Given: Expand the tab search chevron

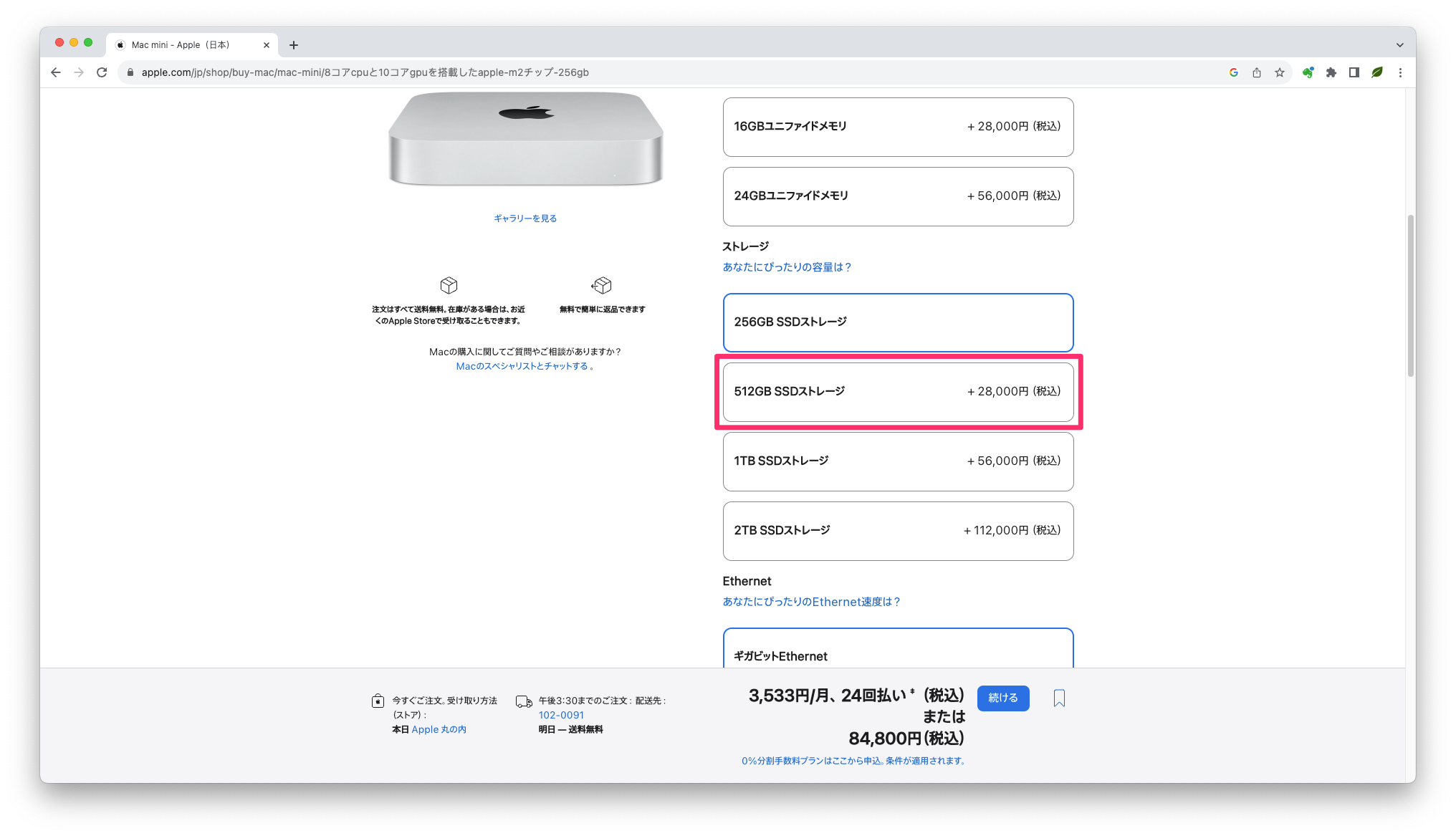Looking at the screenshot, I should pos(1399,45).
